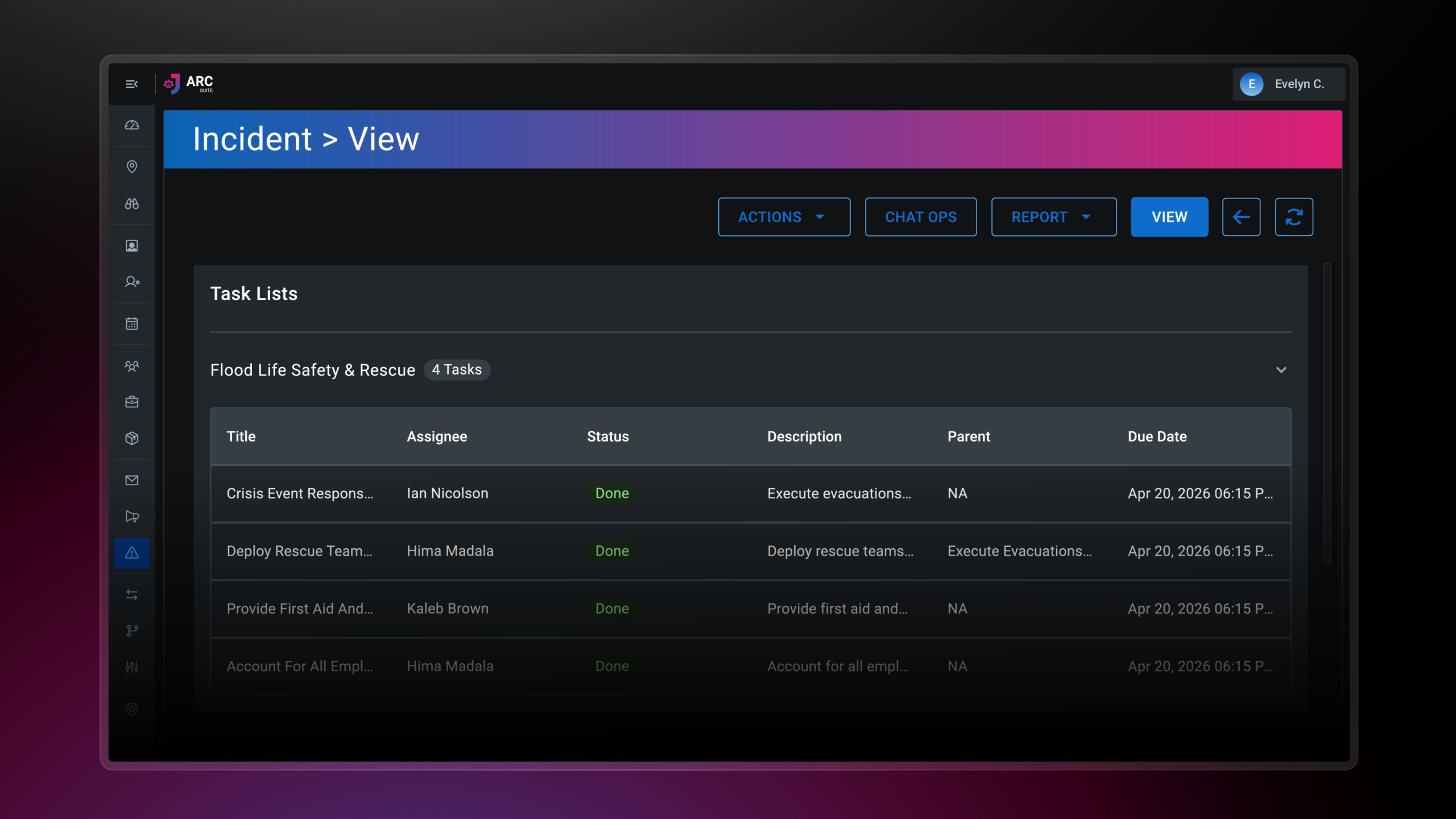1456x819 pixels.
Task: Select the incident warning triangle icon
Action: tap(132, 553)
